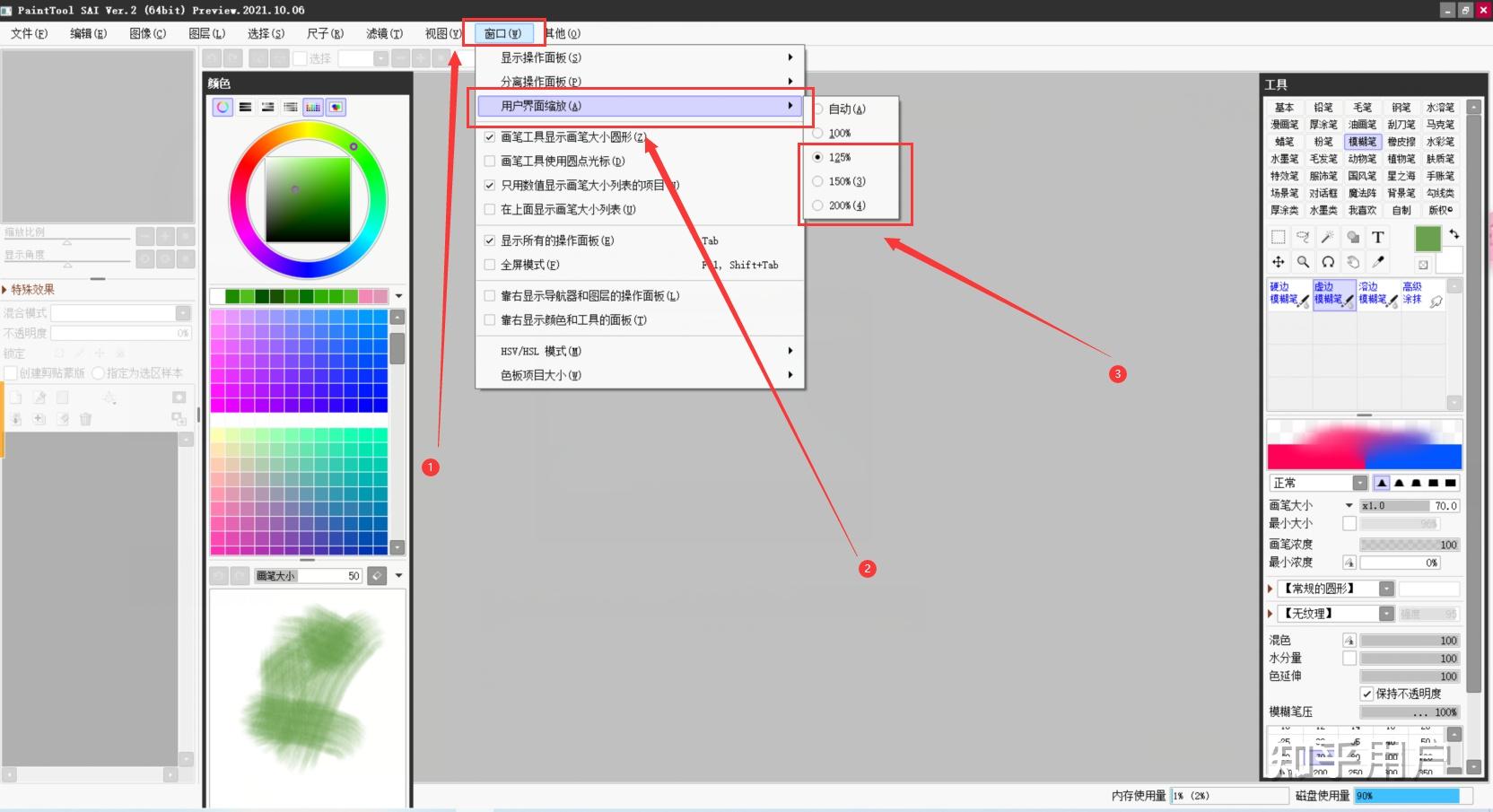Select the 虚边模糊笔 brush preset
The height and width of the screenshot is (812, 1493).
[x=1333, y=294]
